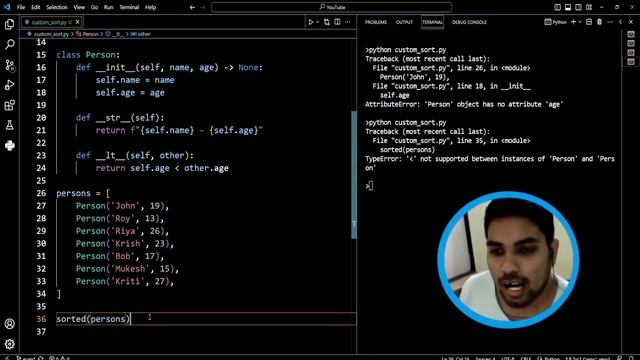Open the Help menu
640x360 pixels.
click(151, 7)
